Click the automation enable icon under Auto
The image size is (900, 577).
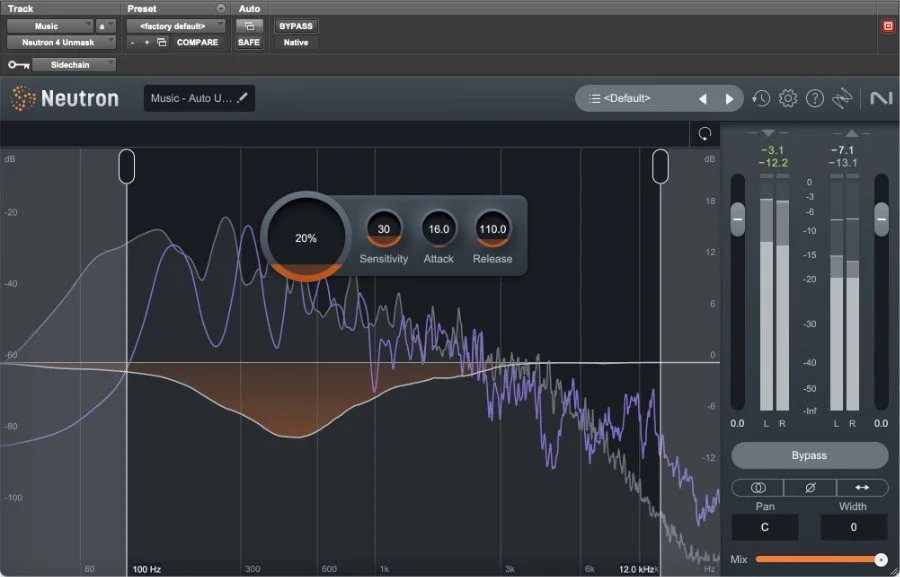pos(249,26)
